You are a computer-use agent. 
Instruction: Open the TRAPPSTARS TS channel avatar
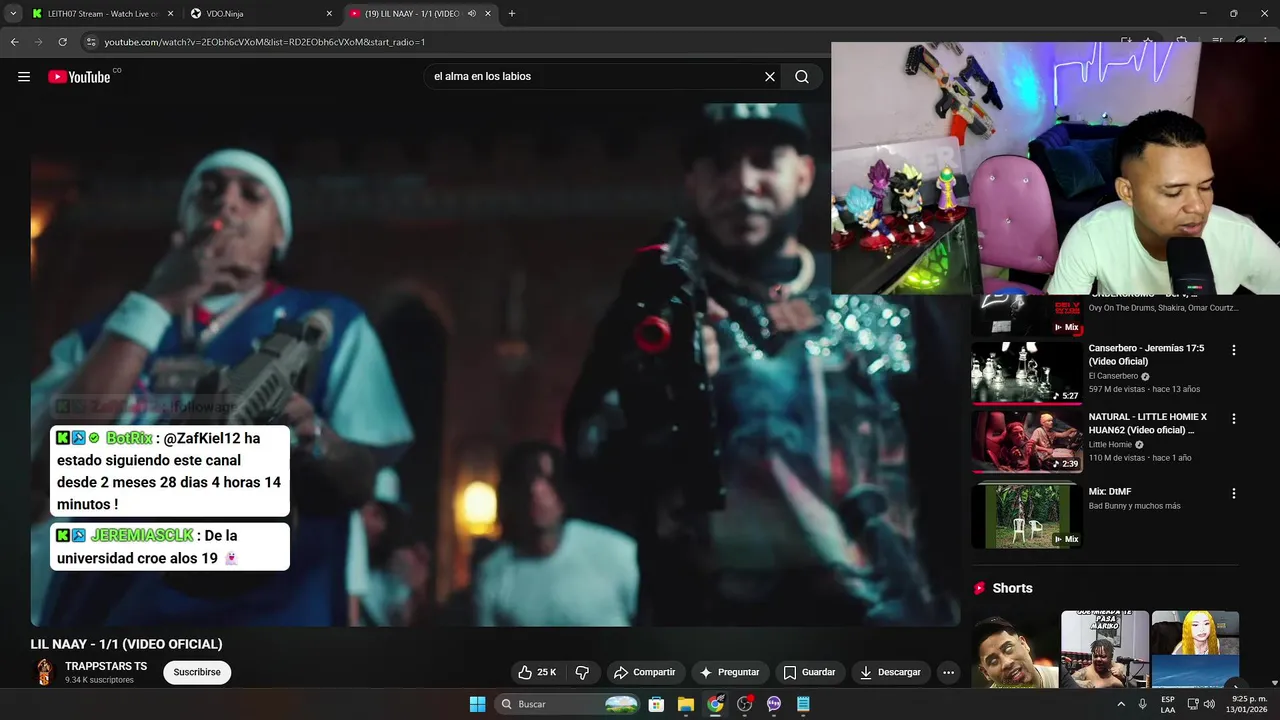tap(44, 672)
